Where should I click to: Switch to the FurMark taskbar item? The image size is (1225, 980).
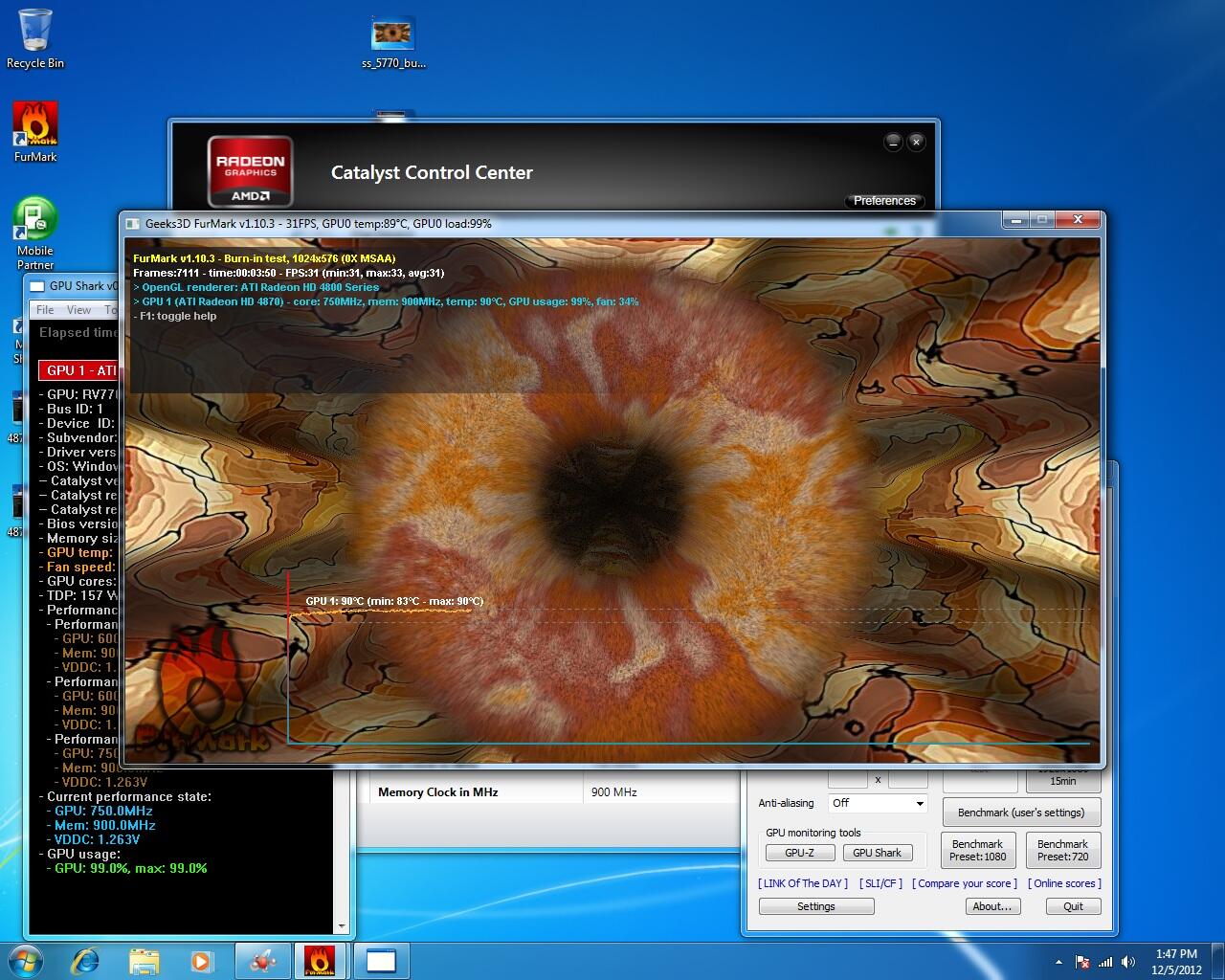pos(320,960)
